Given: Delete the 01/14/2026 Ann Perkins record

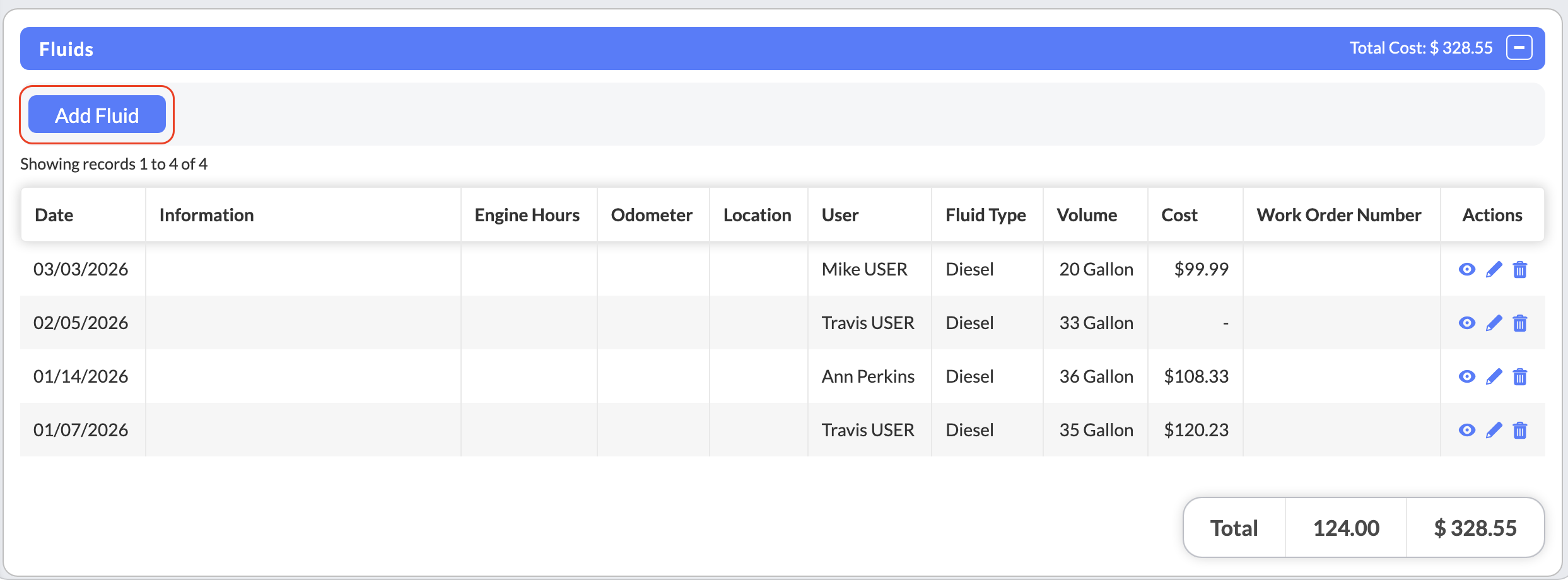Looking at the screenshot, I should [1520, 376].
